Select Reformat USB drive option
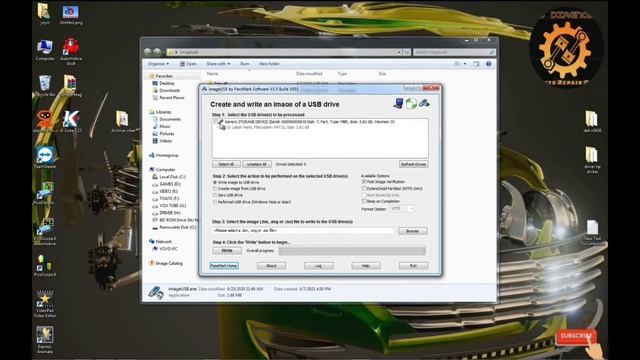Image resolution: width=640 pixels, height=360 pixels. (x=215, y=202)
